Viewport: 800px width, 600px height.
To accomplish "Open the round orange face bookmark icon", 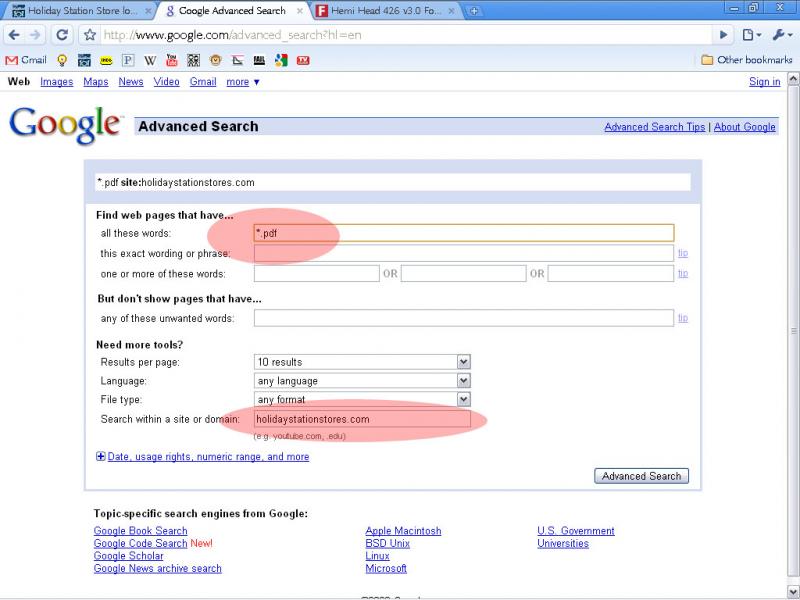I will [x=216, y=60].
